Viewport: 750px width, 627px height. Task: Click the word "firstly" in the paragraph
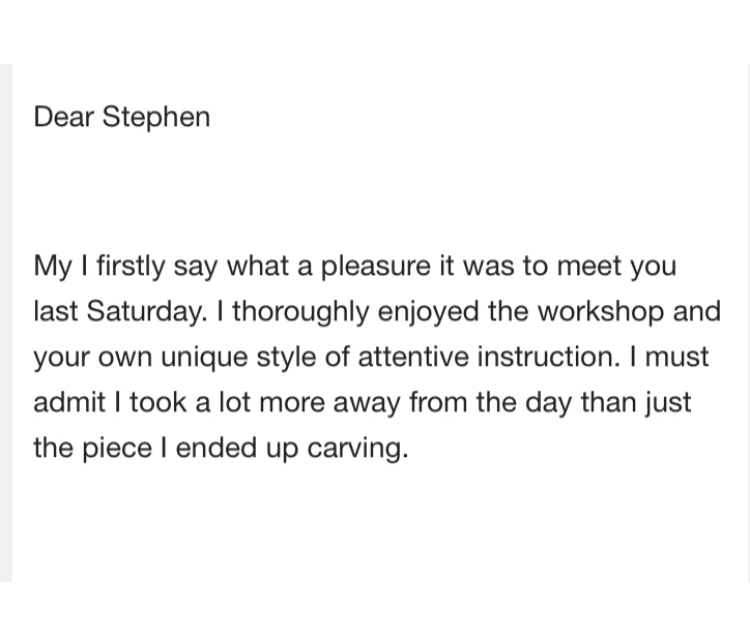click(x=131, y=266)
